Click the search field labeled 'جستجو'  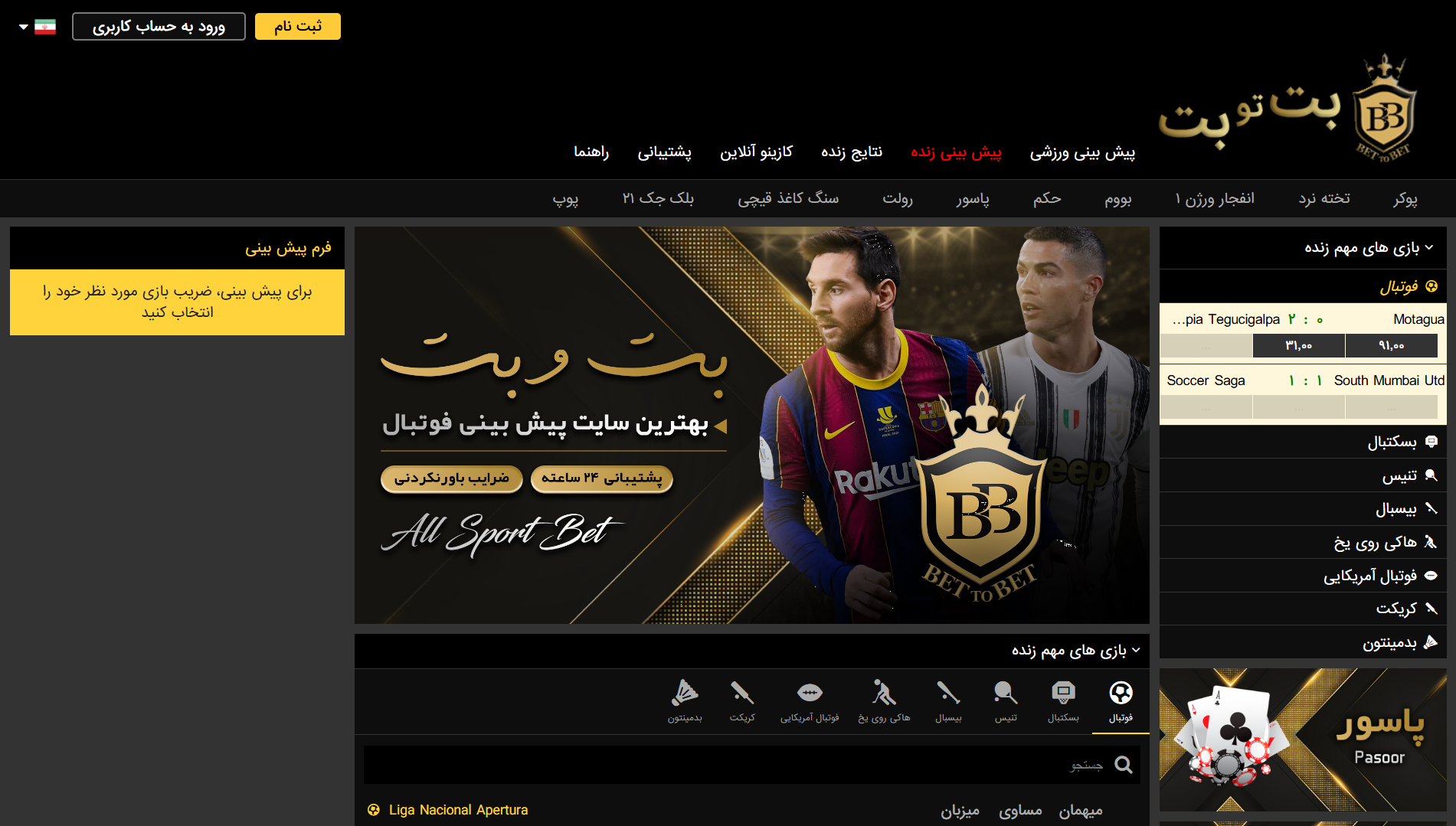(x=751, y=765)
